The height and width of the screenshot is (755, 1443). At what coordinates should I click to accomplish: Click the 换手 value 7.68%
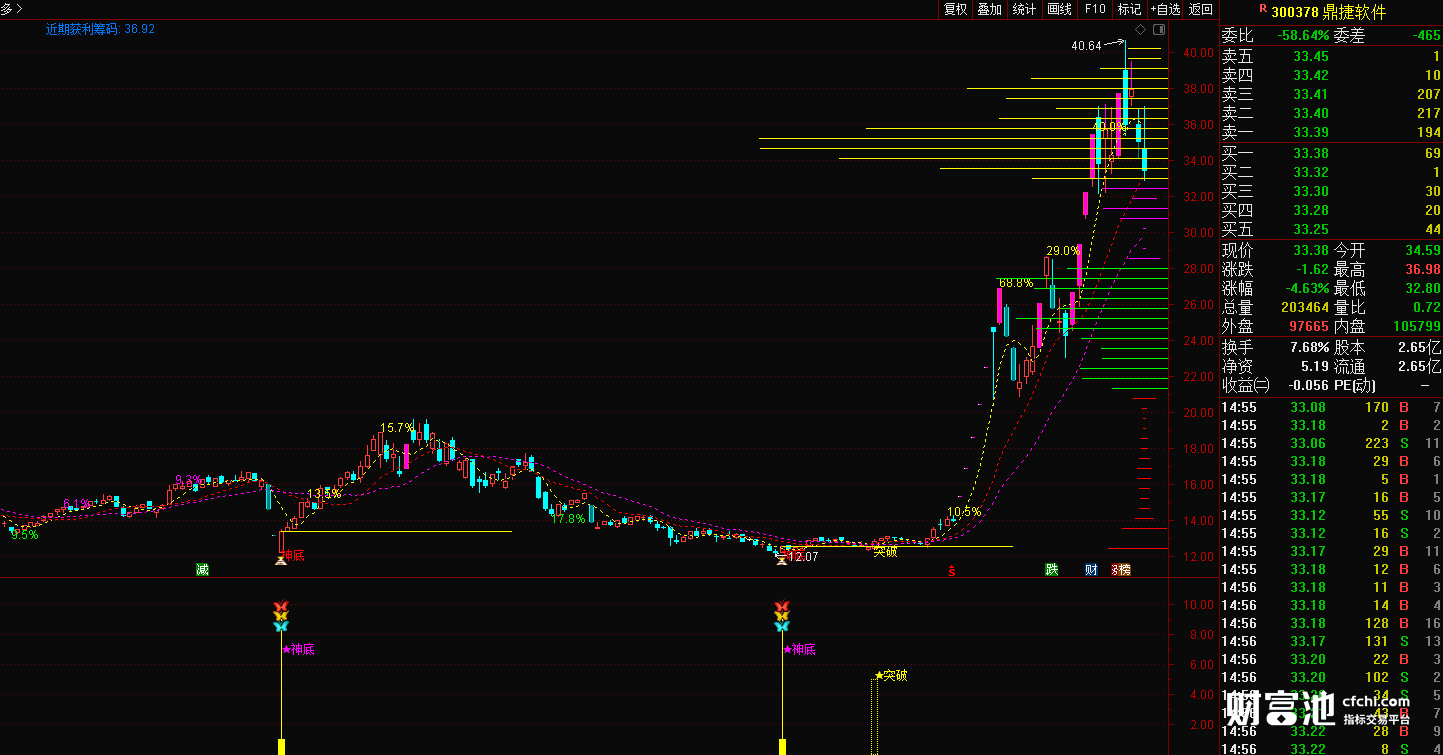click(x=1309, y=348)
